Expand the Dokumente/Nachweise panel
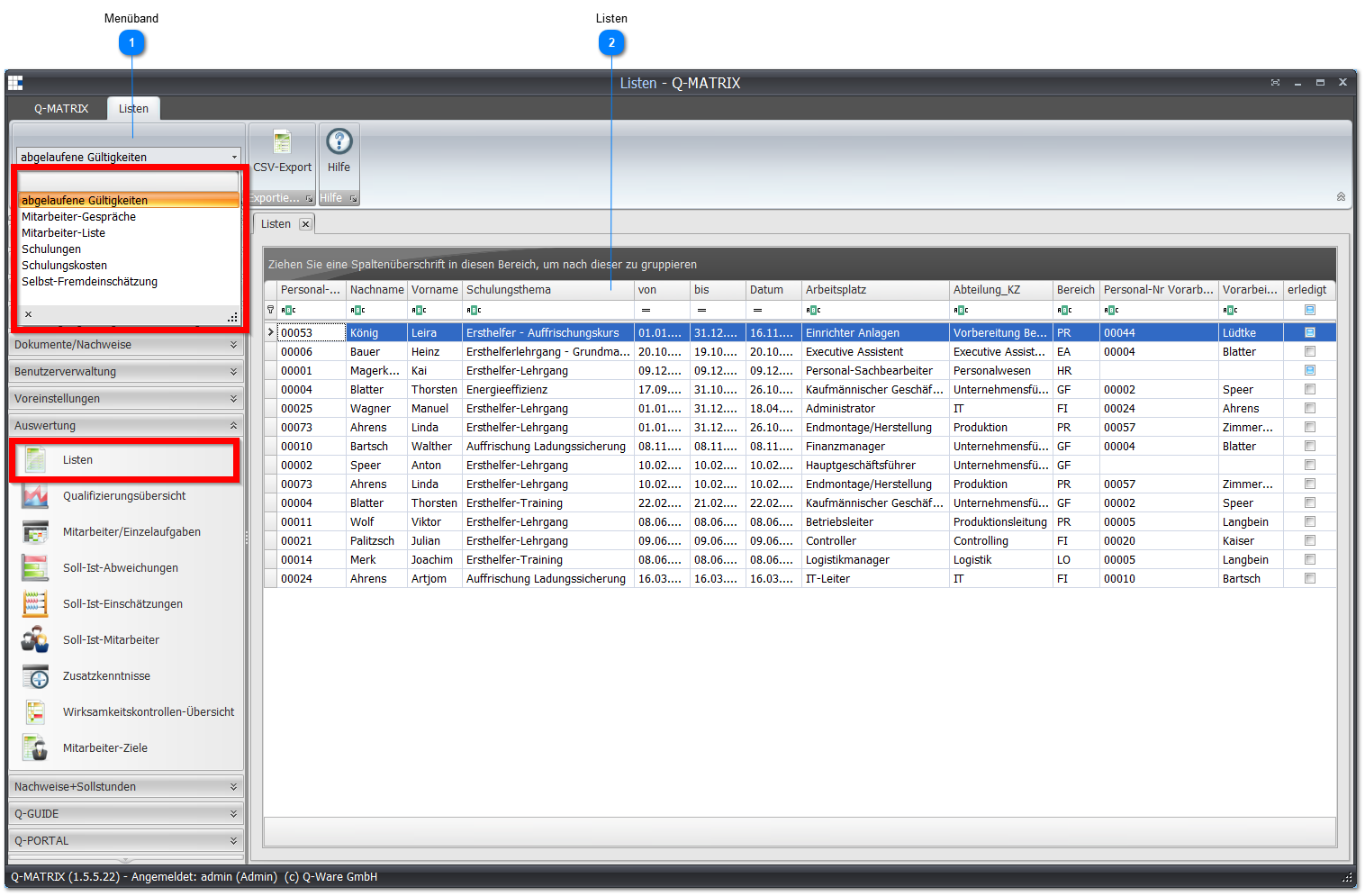Image resolution: width=1365 pixels, height=896 pixels. click(126, 345)
